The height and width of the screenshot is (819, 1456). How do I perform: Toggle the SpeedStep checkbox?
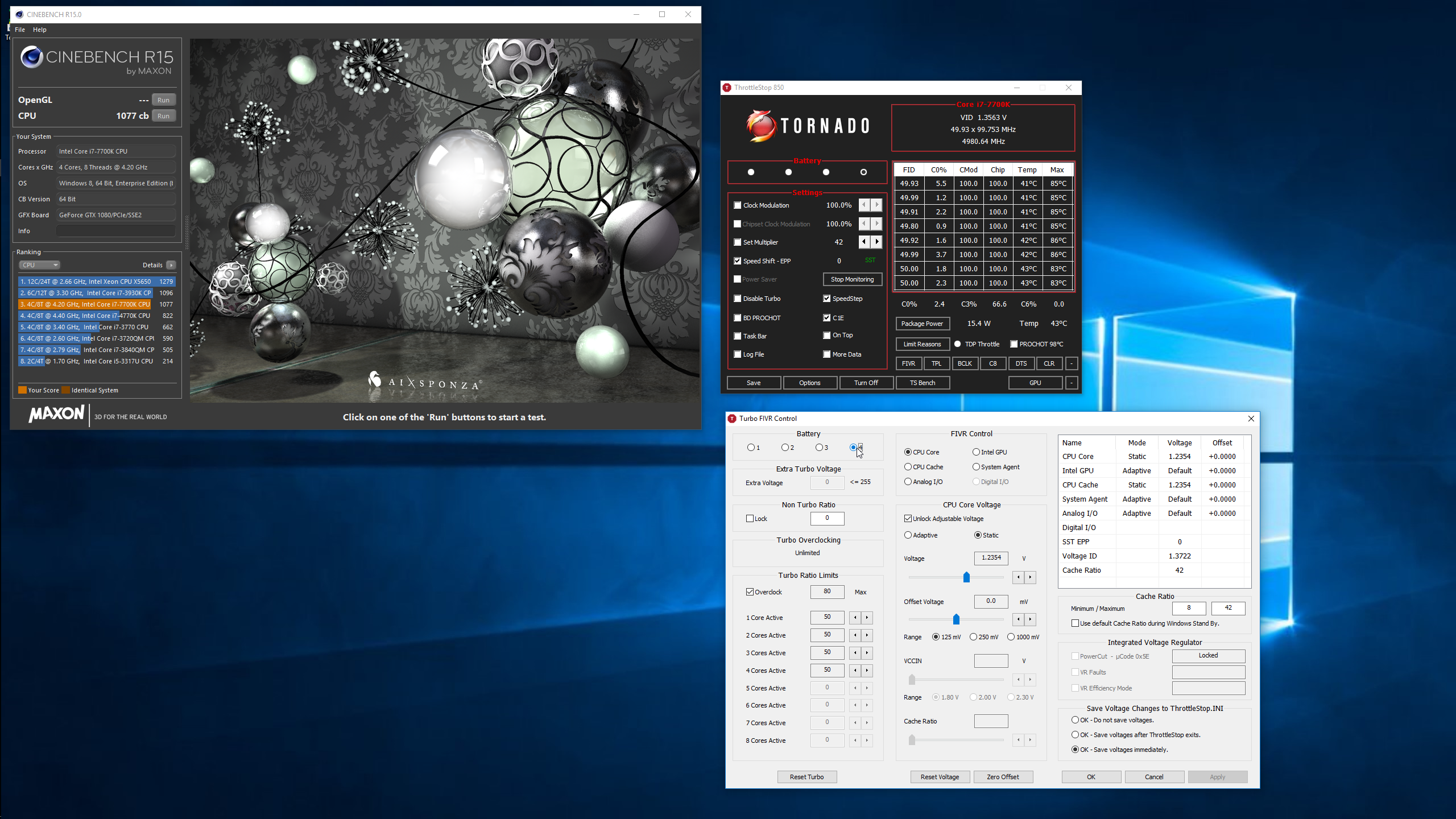(x=827, y=299)
